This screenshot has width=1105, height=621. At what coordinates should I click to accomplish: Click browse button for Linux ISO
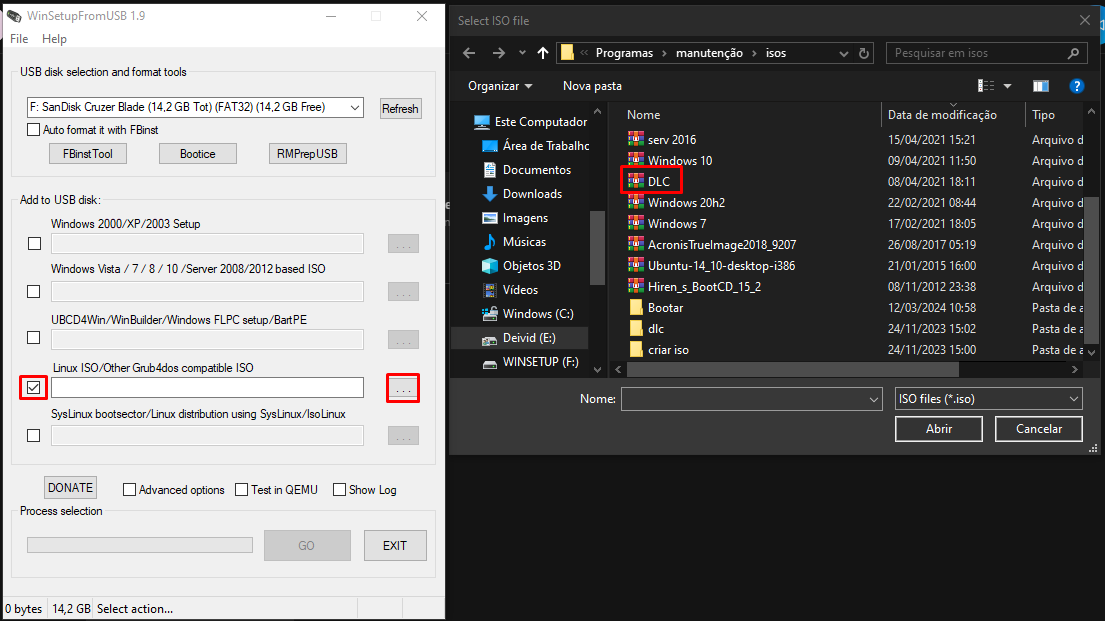click(x=403, y=388)
